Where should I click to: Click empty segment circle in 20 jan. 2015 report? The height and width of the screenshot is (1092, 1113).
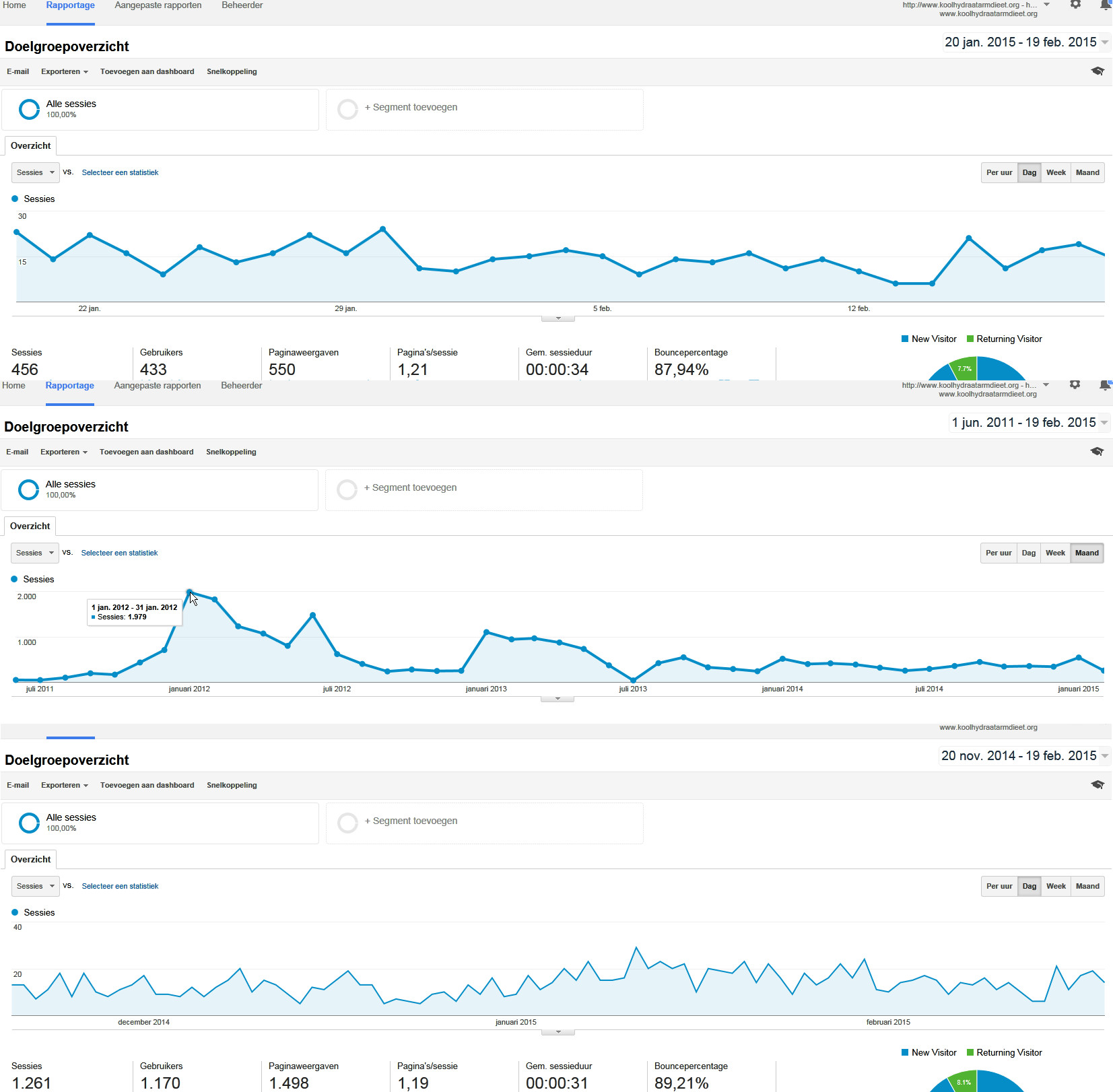coord(347,109)
